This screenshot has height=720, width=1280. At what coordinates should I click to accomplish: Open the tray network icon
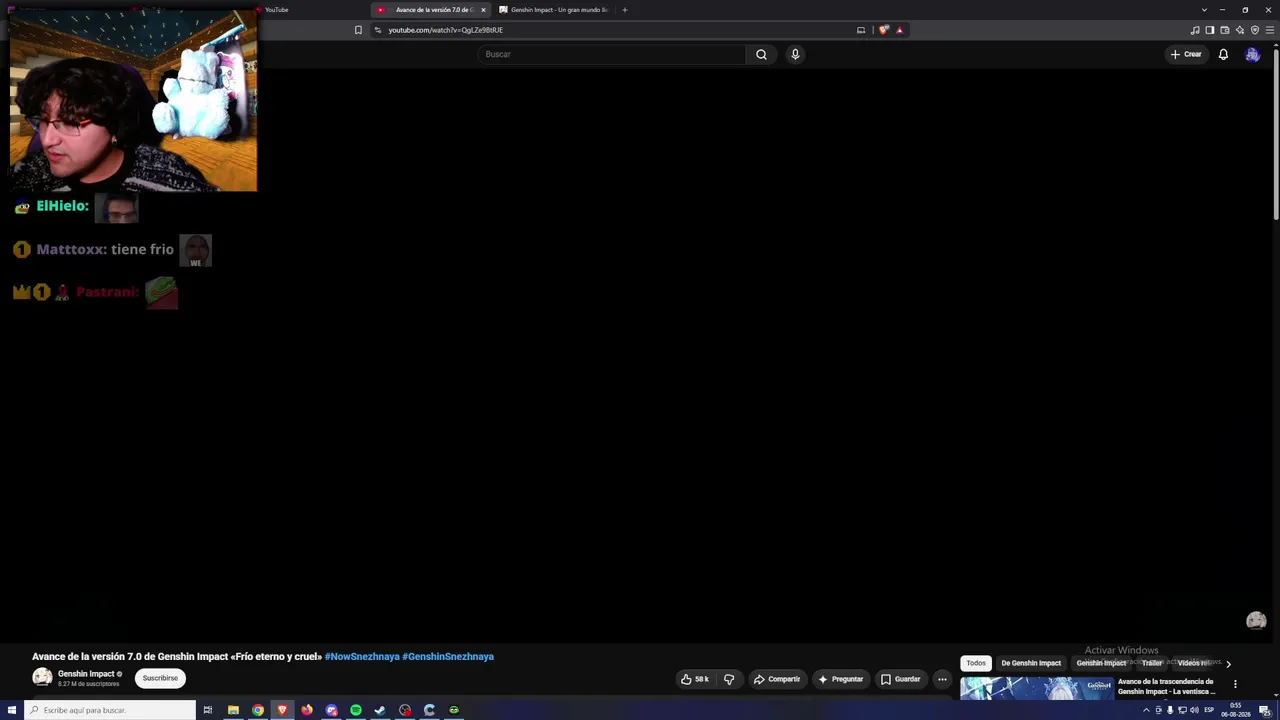coord(1182,710)
